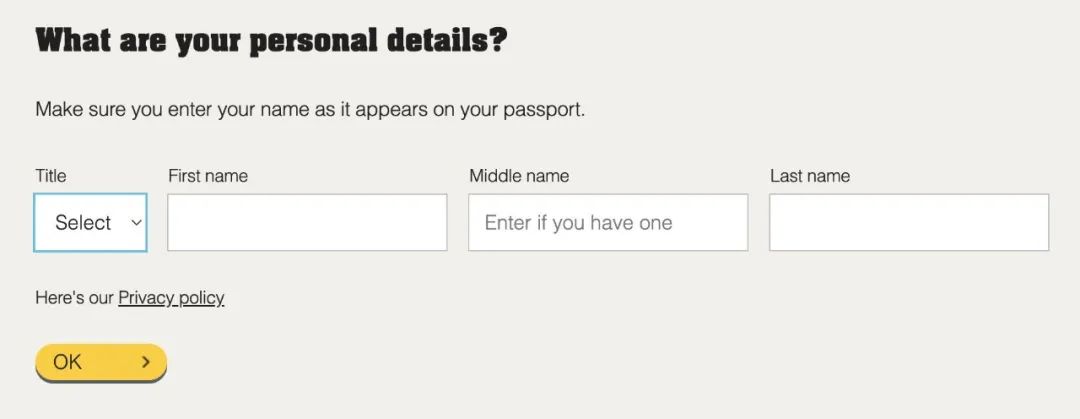The height and width of the screenshot is (419, 1080).
Task: Click the 'First name' label
Action: tap(208, 176)
